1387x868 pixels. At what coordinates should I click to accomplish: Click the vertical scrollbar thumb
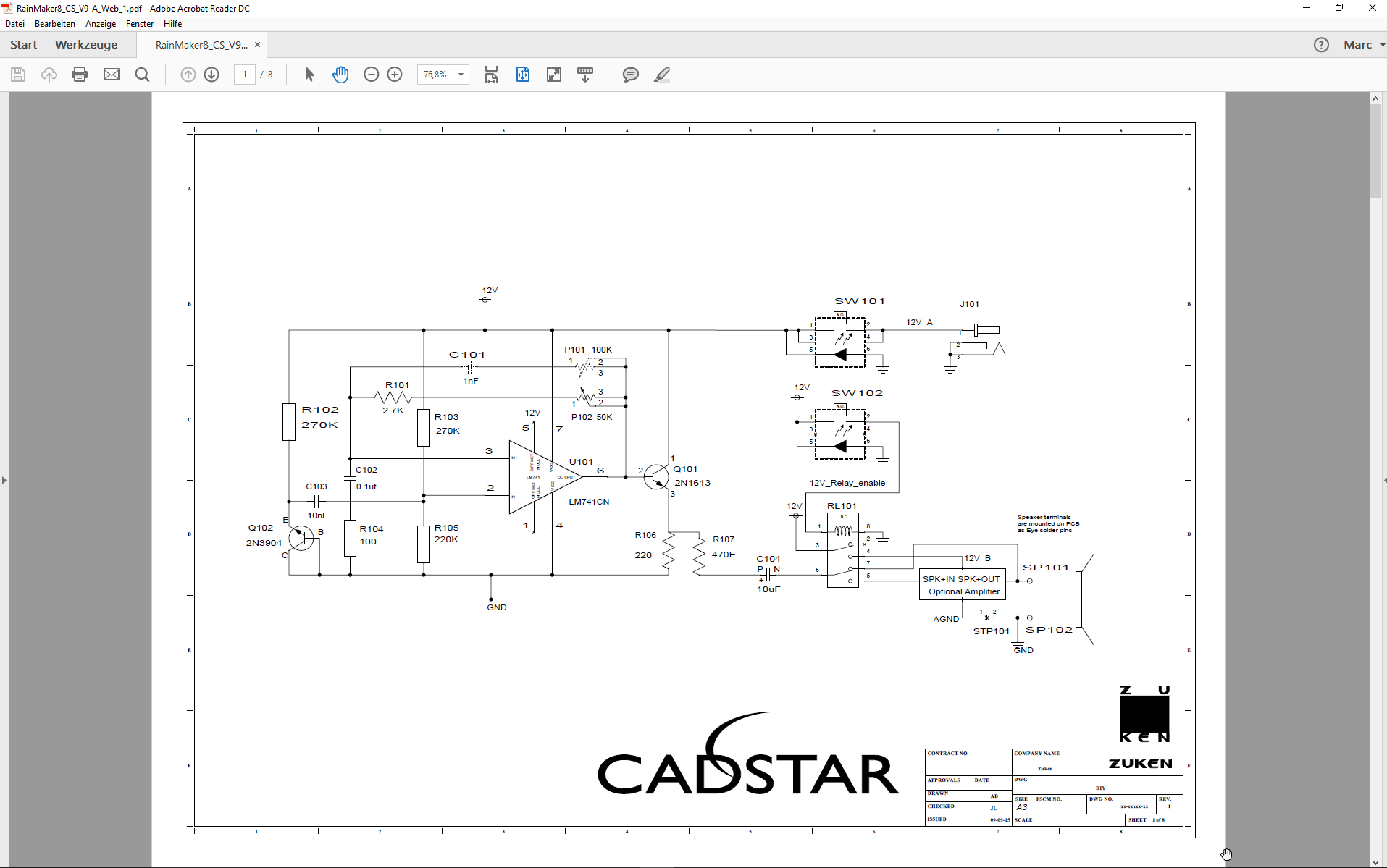tap(1375, 152)
